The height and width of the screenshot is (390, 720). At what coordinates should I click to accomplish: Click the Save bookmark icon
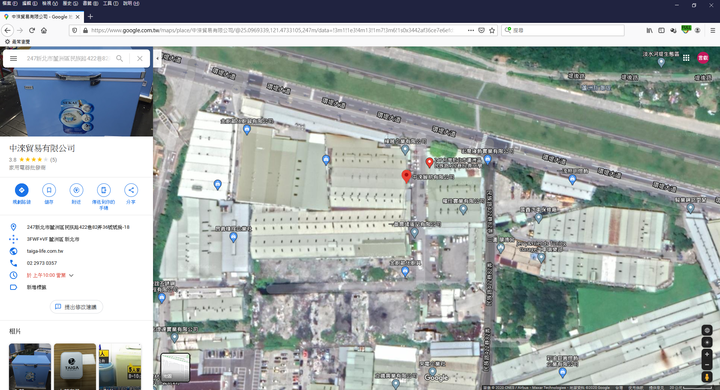click(x=49, y=190)
